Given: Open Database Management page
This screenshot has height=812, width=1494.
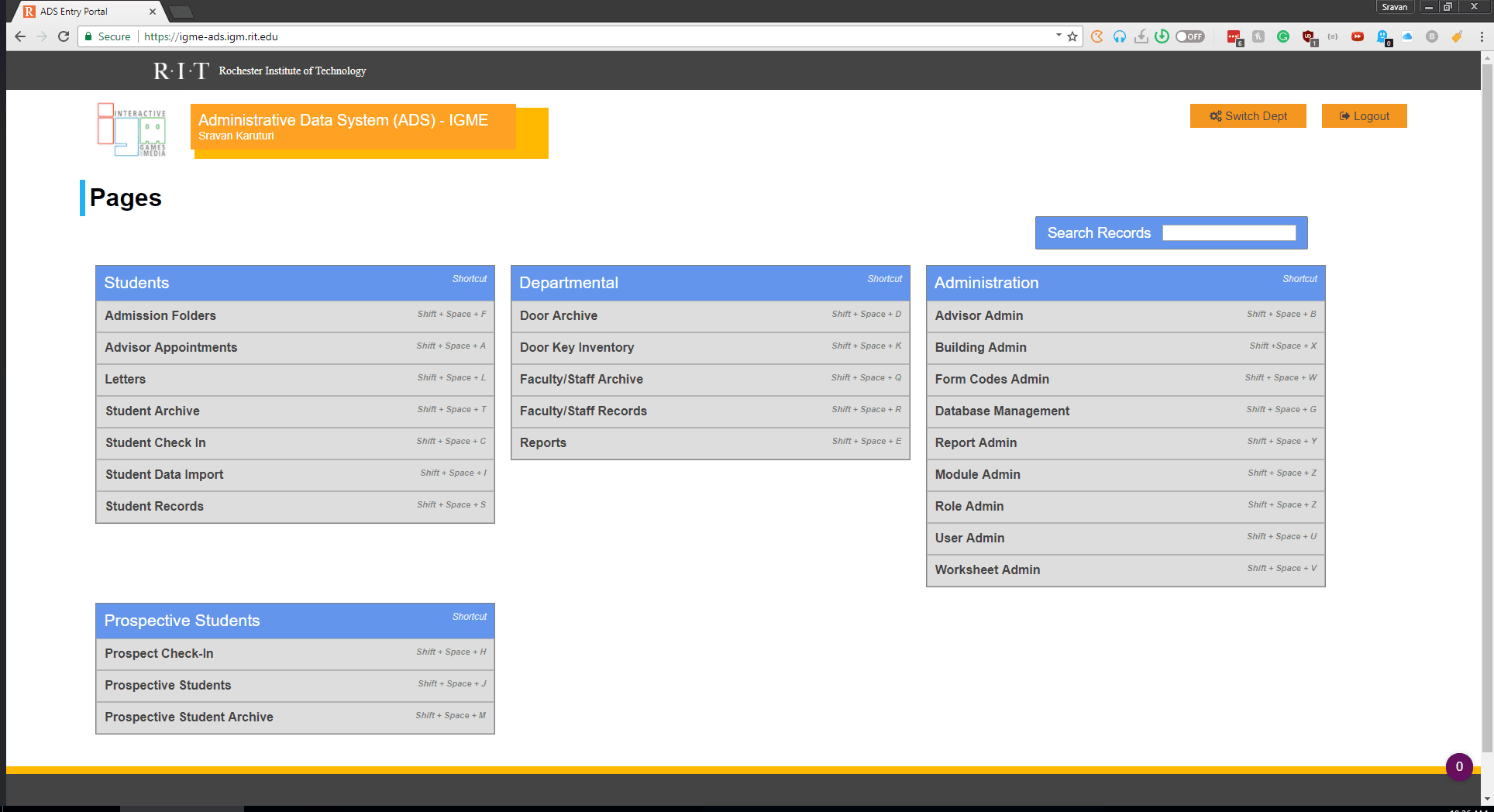Looking at the screenshot, I should [1126, 411].
